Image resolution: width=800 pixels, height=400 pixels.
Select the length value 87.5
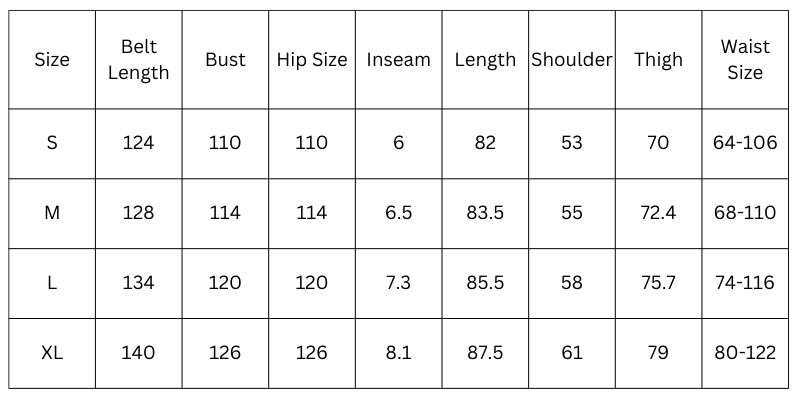click(485, 353)
